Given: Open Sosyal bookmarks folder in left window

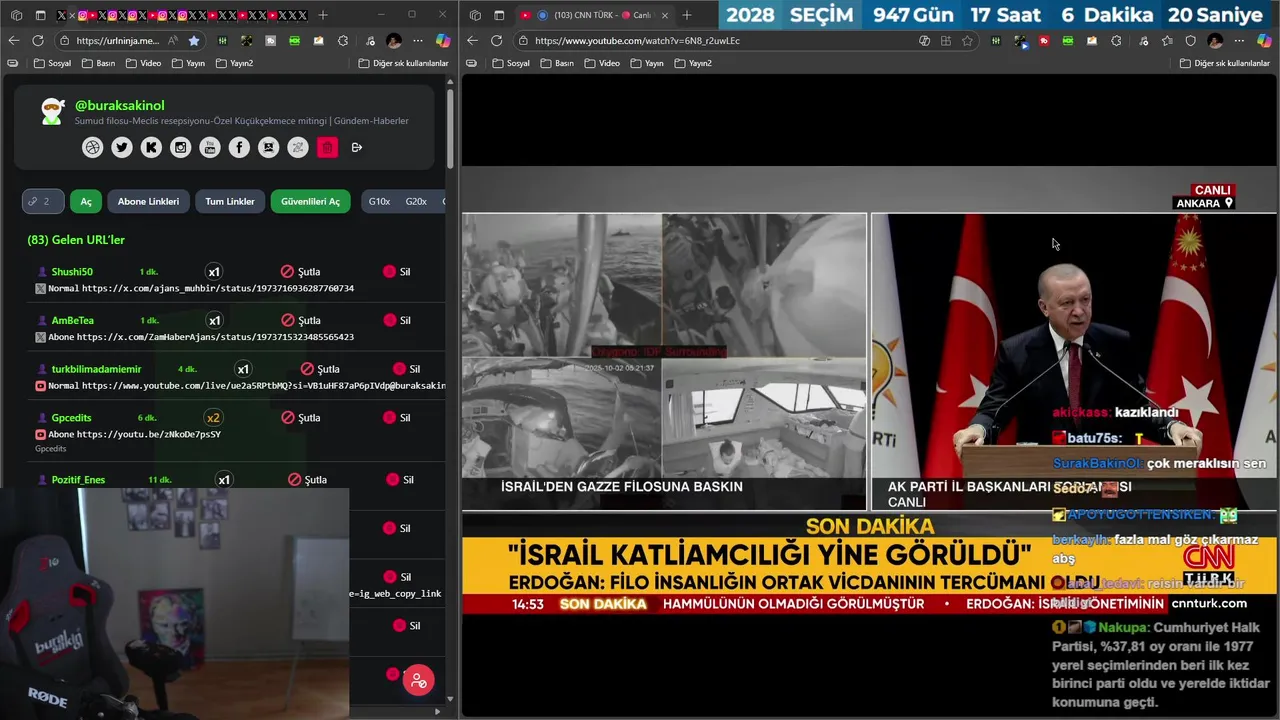Looking at the screenshot, I should coord(52,63).
